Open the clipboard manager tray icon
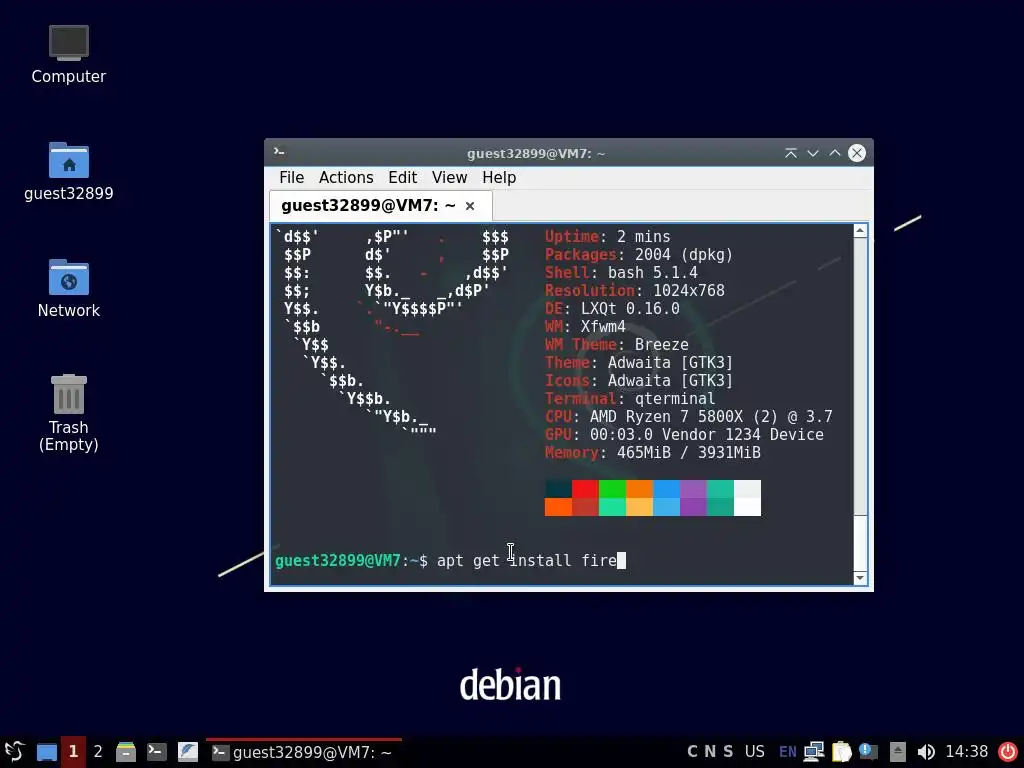The image size is (1024, 768). click(842, 752)
